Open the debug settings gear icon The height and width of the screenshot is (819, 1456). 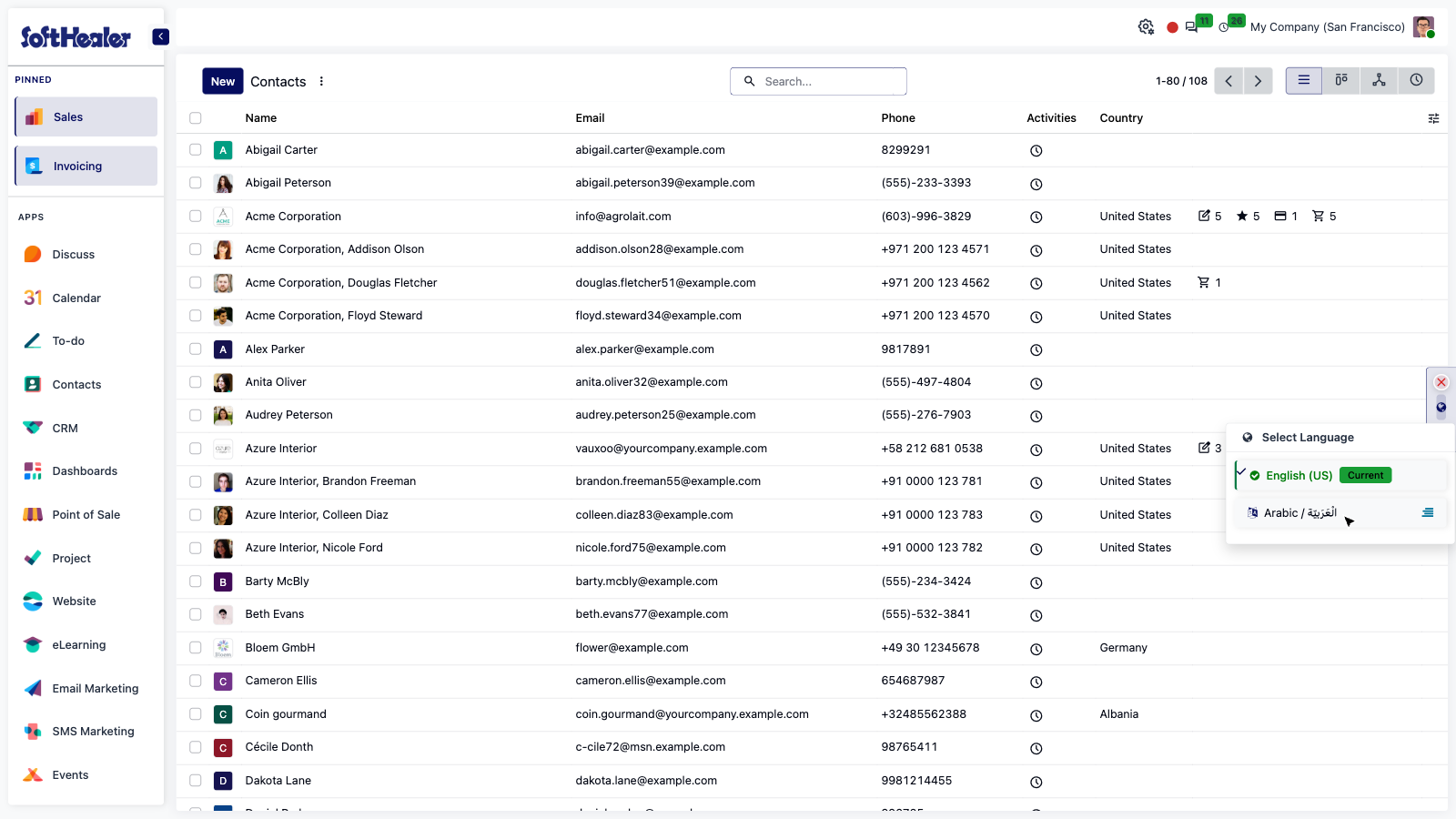tap(1146, 27)
